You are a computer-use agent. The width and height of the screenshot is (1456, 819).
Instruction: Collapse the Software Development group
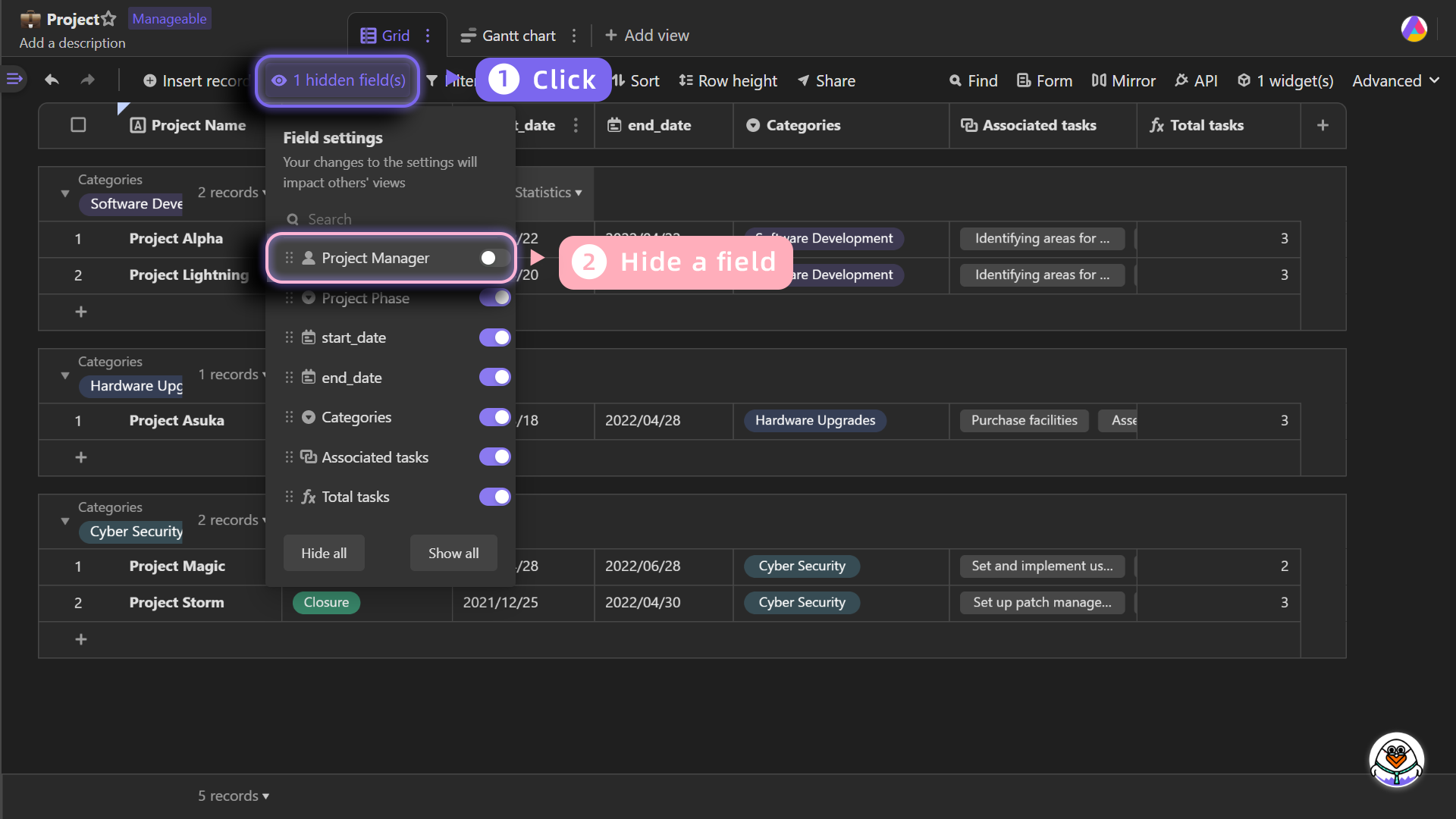(x=65, y=193)
